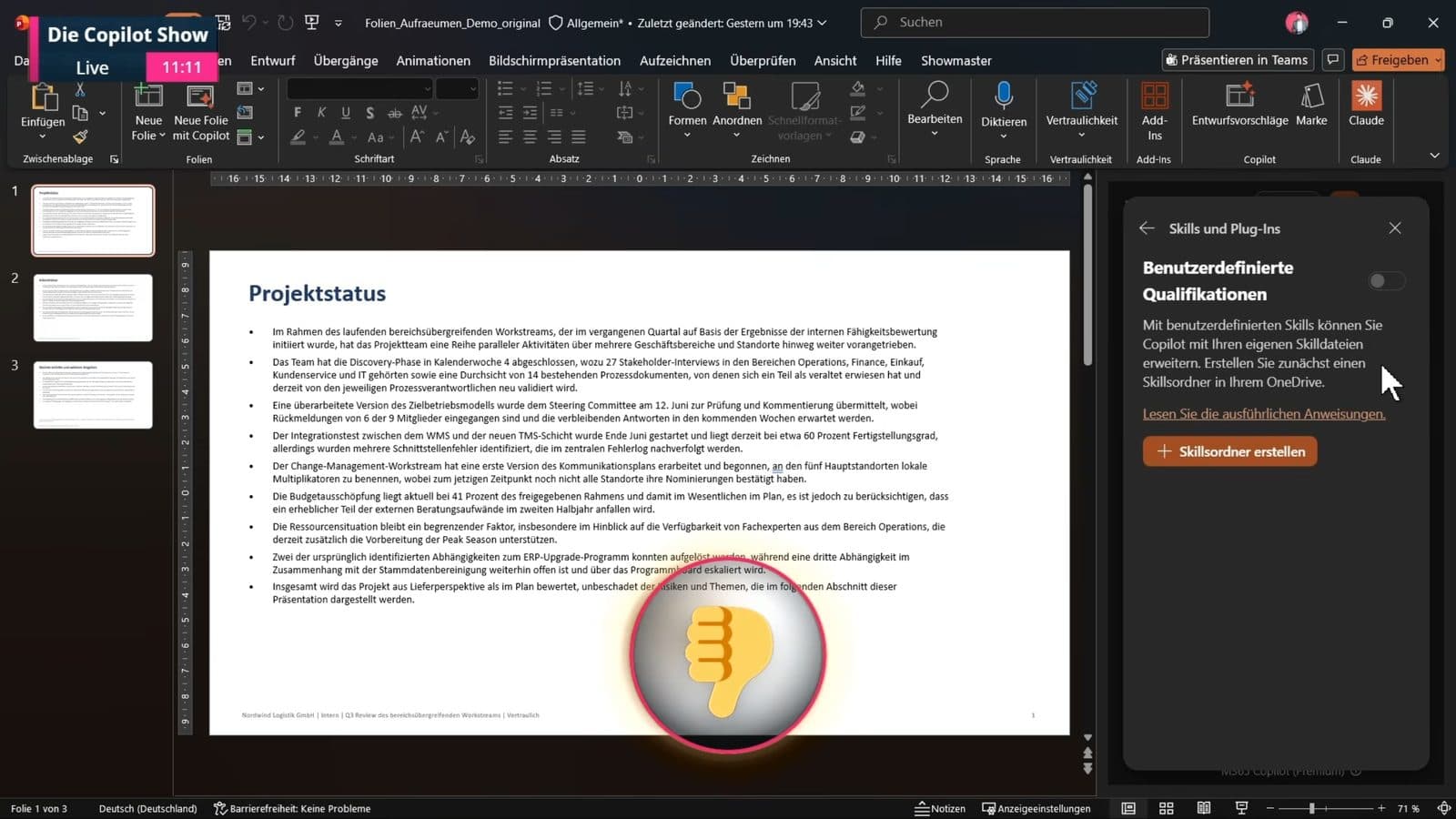Expand the Bearbeiten dropdown

(935, 134)
